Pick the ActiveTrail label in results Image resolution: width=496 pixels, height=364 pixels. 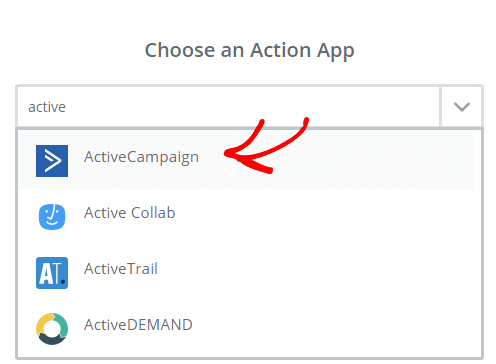[x=121, y=269]
